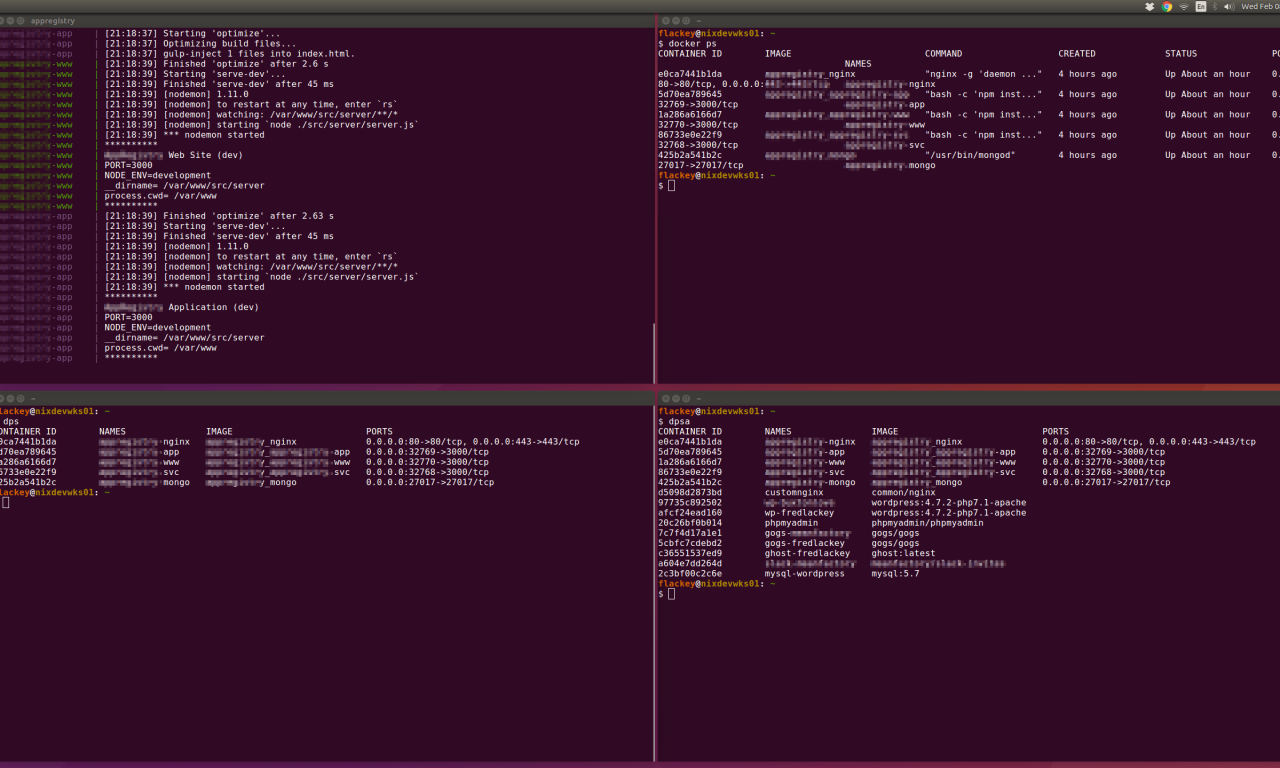This screenshot has width=1280, height=768.
Task: Click "Finished 'optimize' after 2.63 s" line
Action: [219, 216]
